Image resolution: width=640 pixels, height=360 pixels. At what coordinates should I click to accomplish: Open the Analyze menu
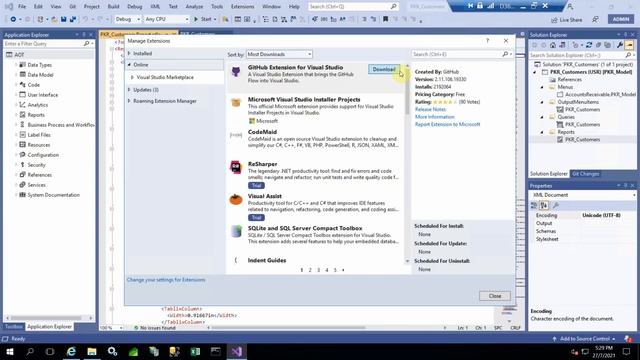(x=194, y=7)
